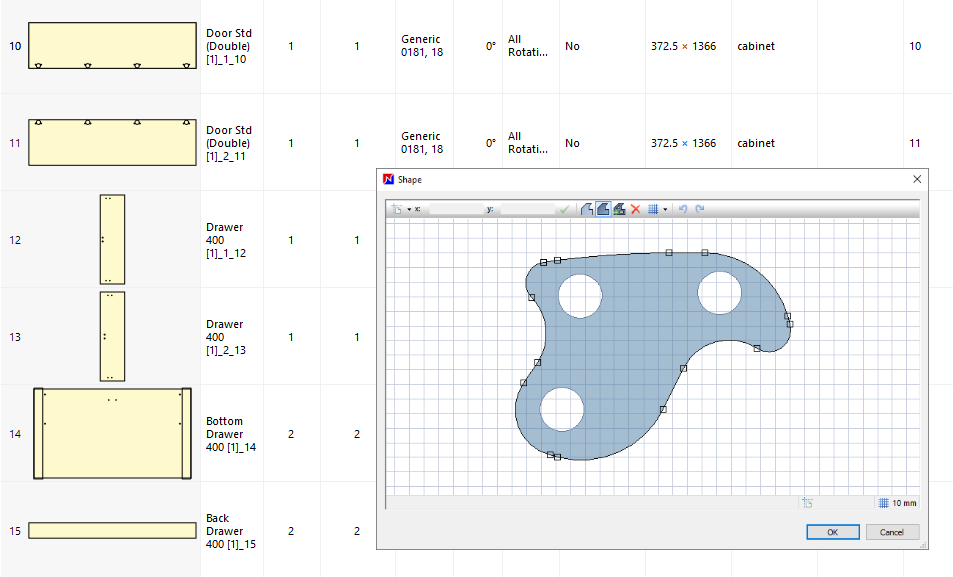Image resolution: width=953 pixels, height=577 pixels.
Task: Click '372.5 × 1366' size in row 11
Action: pos(683,143)
